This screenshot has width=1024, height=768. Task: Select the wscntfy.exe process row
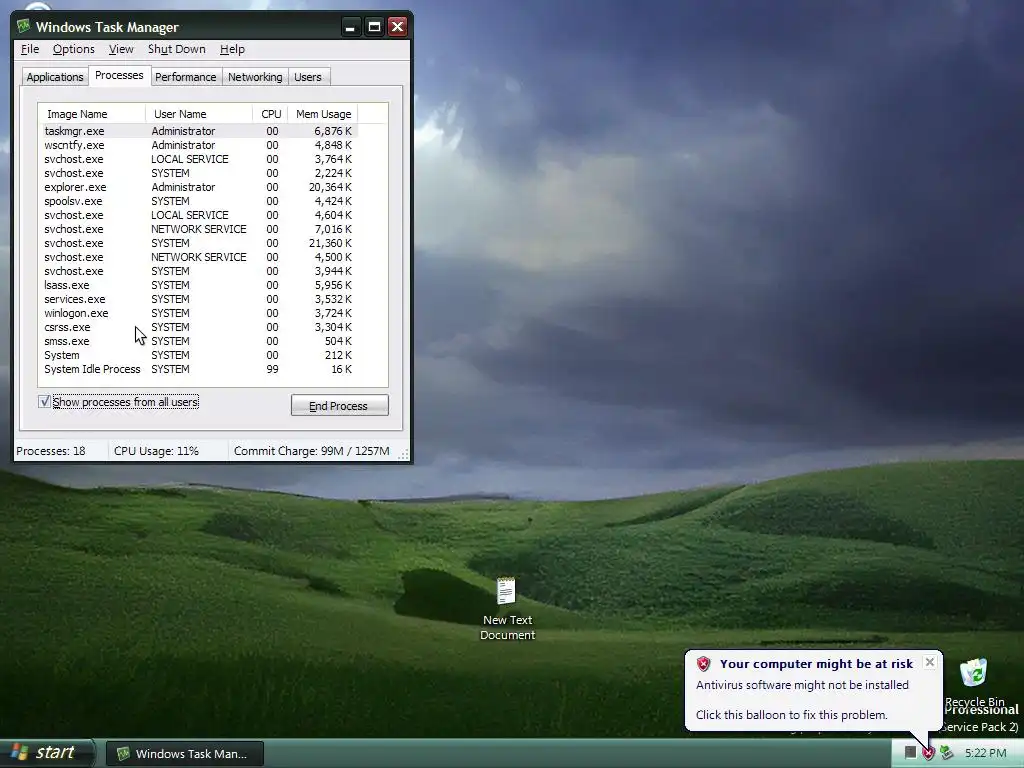199,145
